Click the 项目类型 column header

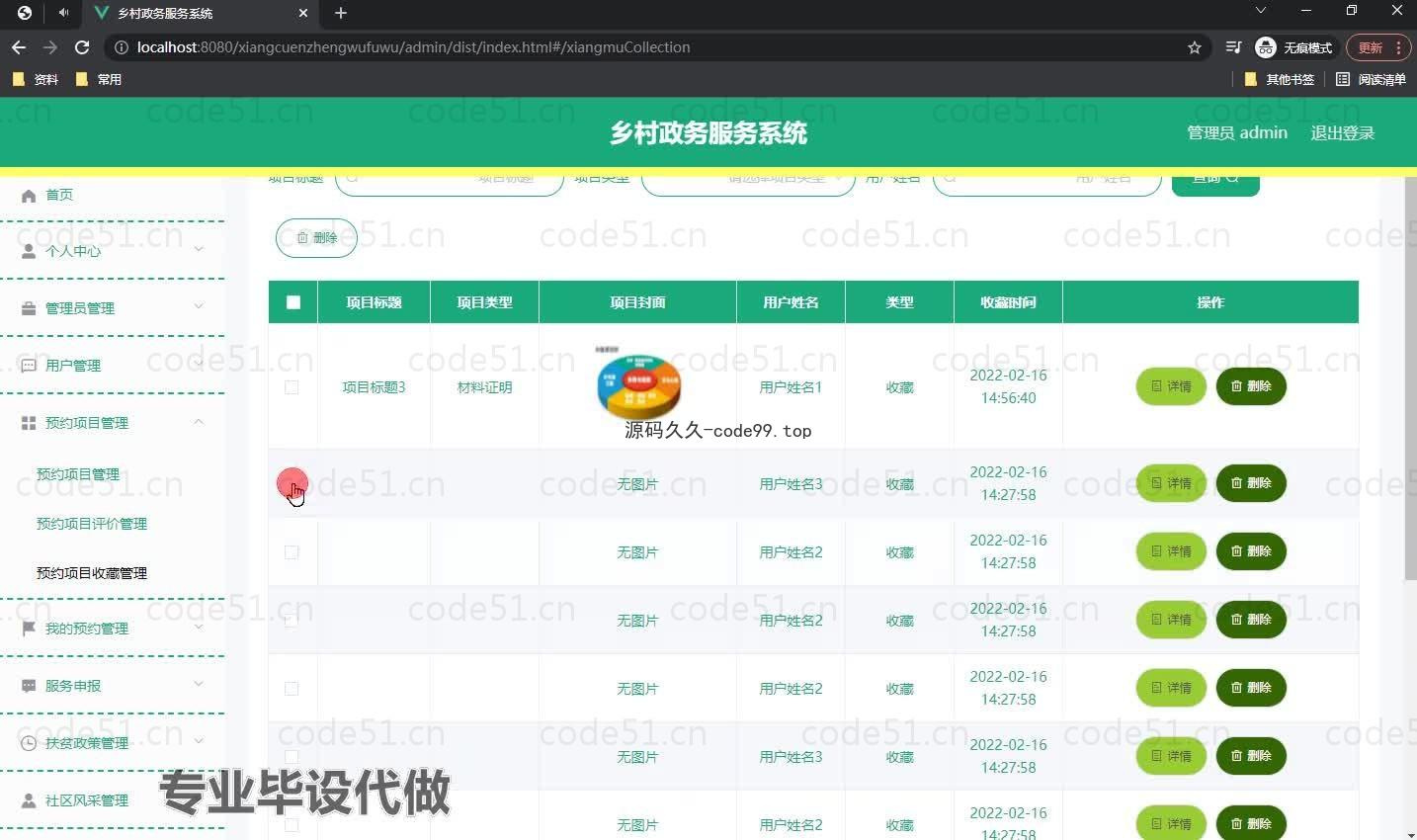pyautogui.click(x=484, y=302)
